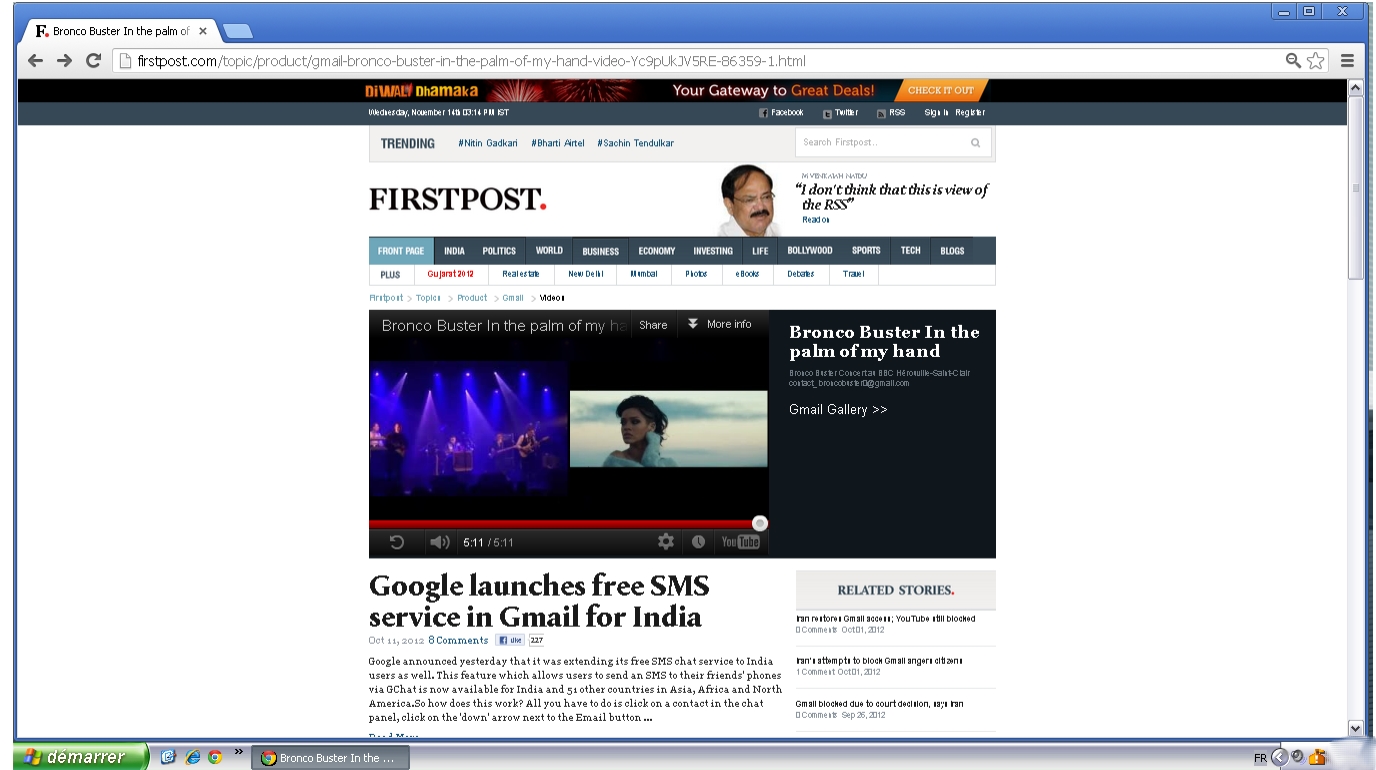Mute the video using the speaker icon
The height and width of the screenshot is (770, 1376).
(440, 542)
